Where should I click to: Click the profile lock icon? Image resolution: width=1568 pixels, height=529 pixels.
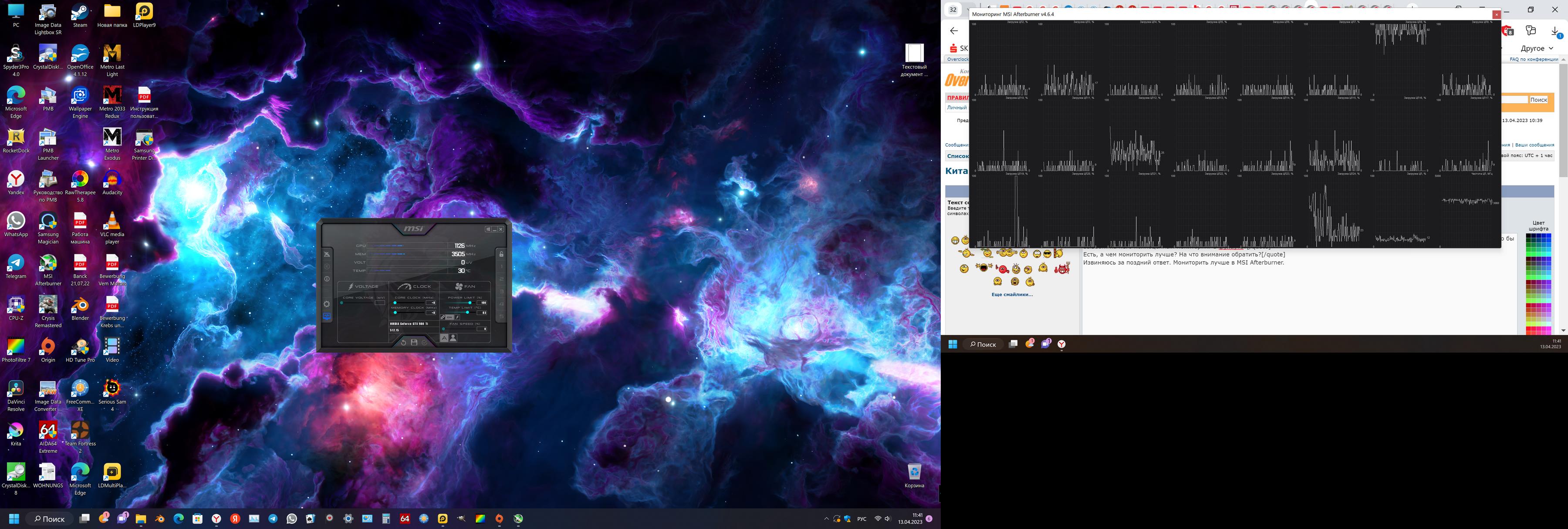(x=502, y=254)
